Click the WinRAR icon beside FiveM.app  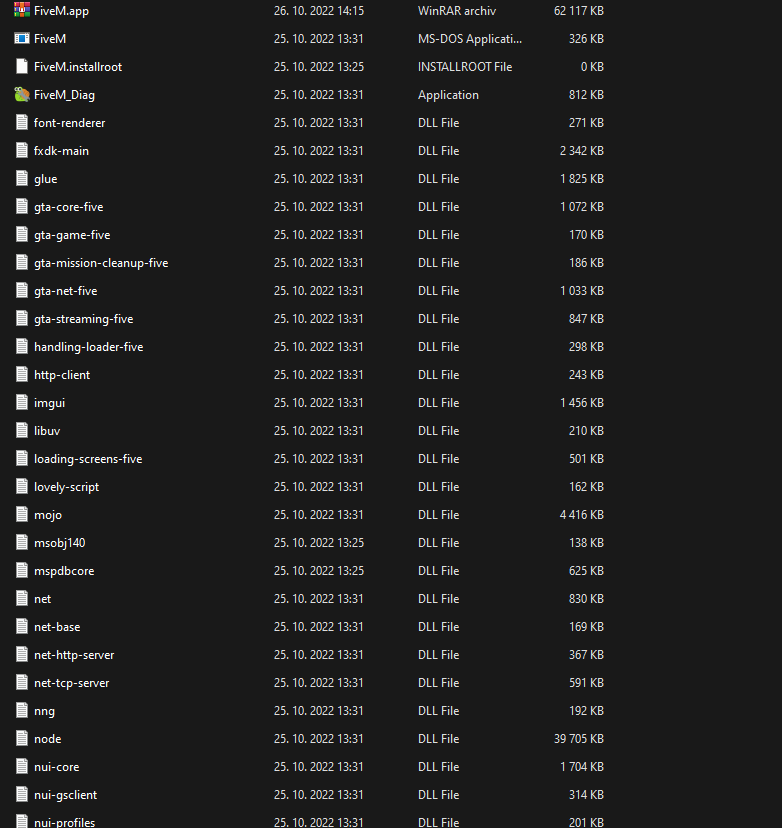point(22,10)
